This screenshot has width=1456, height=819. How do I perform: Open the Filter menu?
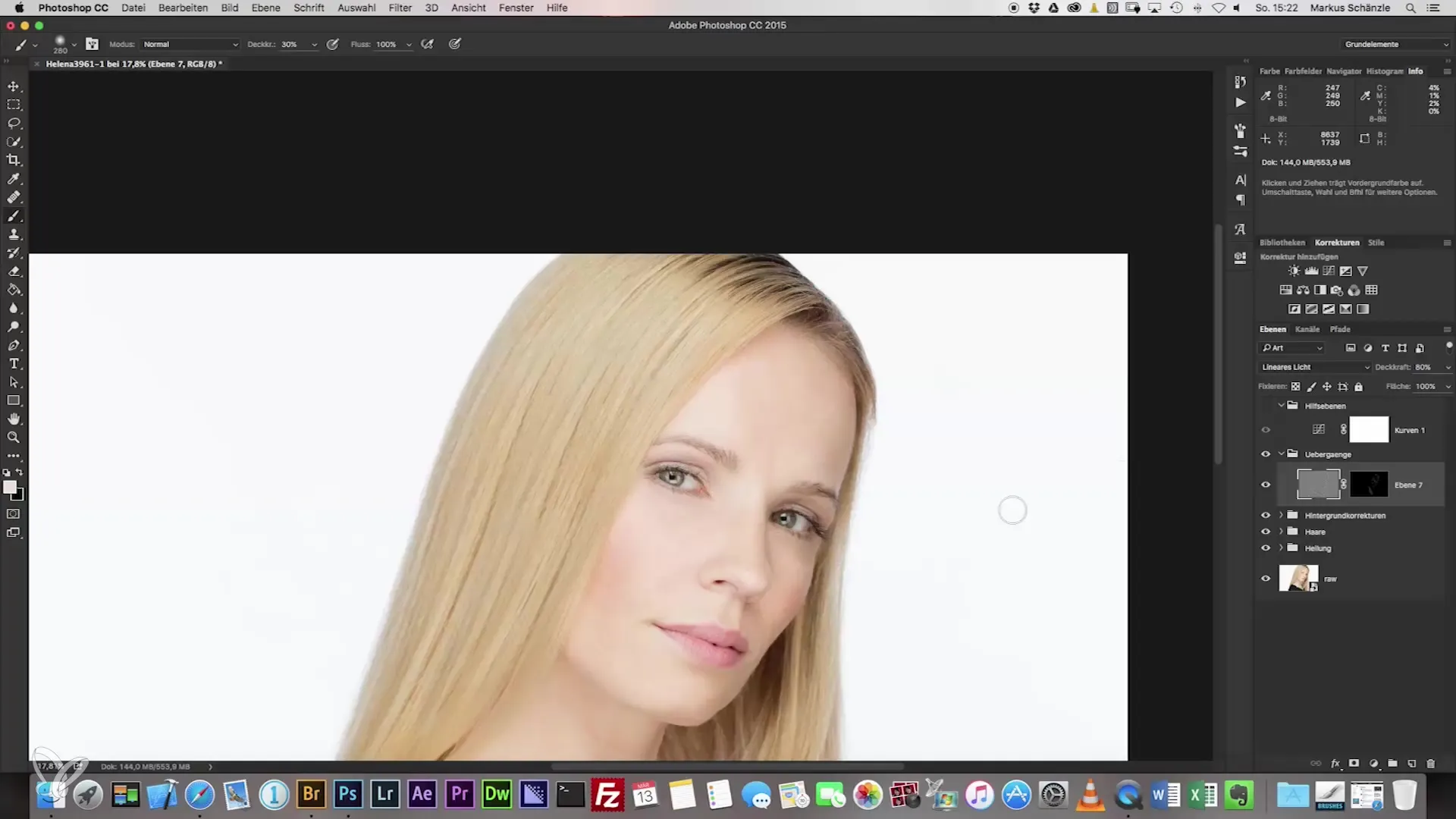pyautogui.click(x=400, y=8)
